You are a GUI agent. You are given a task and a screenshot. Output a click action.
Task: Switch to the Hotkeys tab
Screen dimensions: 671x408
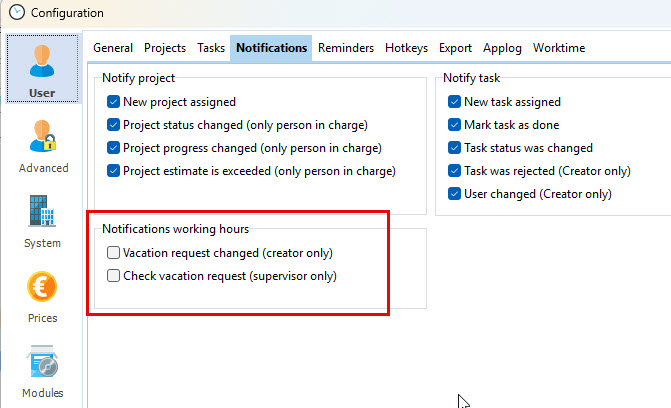406,48
